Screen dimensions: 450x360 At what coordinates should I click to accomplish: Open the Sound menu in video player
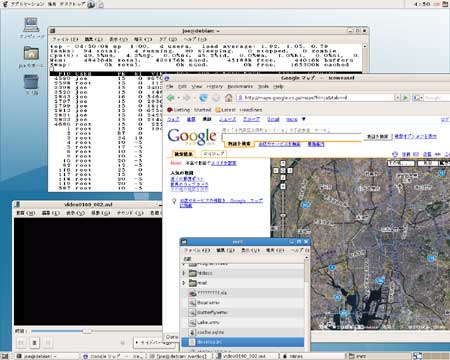[130, 213]
